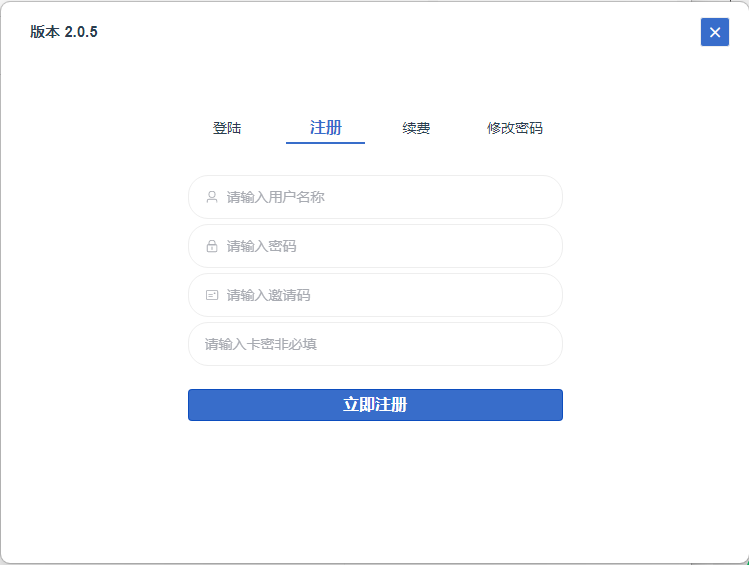Click the lock icon in password field
Viewport: 749px width, 565px height.
coord(212,246)
